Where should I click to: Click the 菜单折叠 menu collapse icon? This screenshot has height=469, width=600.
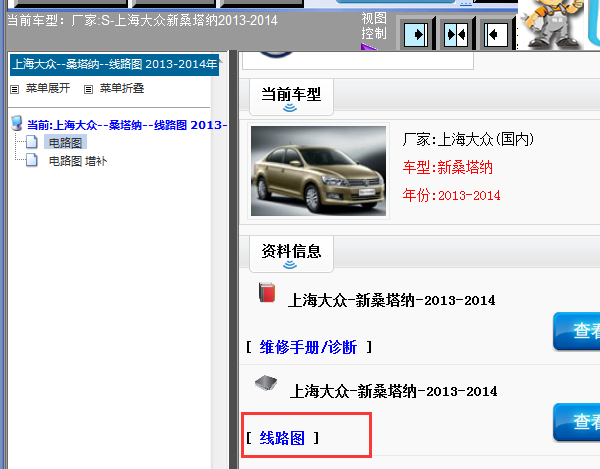88,90
